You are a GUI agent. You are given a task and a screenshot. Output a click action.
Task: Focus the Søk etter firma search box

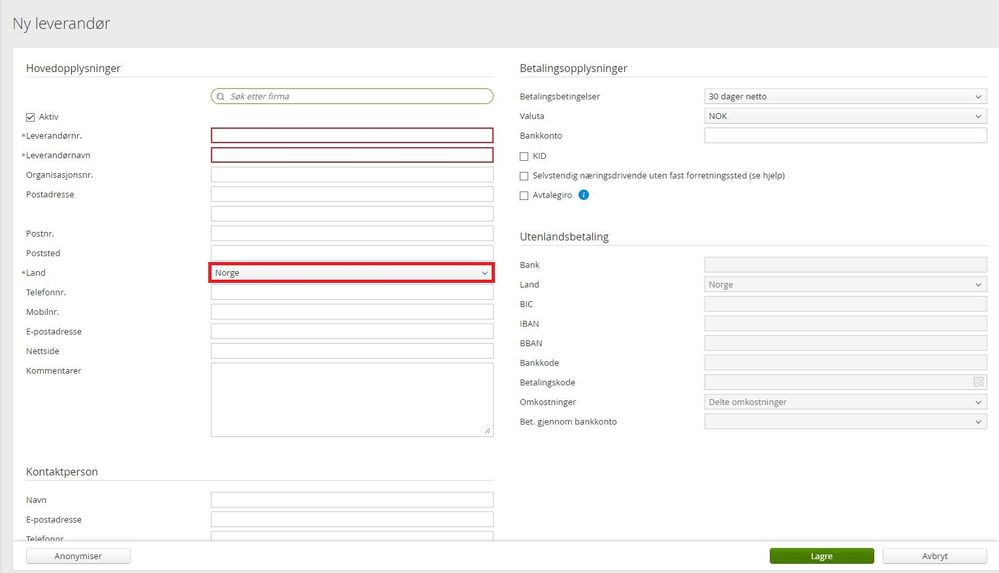tap(360, 97)
